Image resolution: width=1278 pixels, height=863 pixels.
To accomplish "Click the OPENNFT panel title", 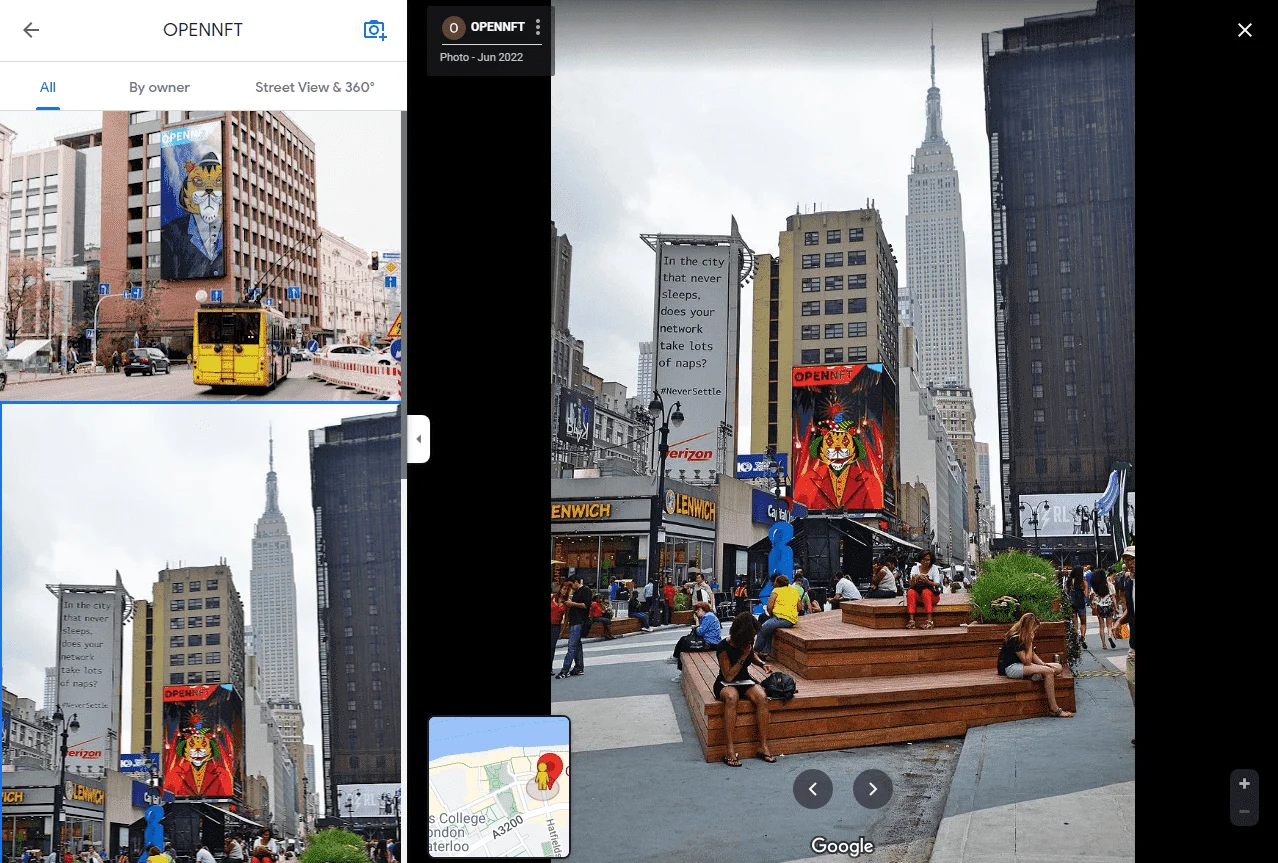I will click(203, 30).
